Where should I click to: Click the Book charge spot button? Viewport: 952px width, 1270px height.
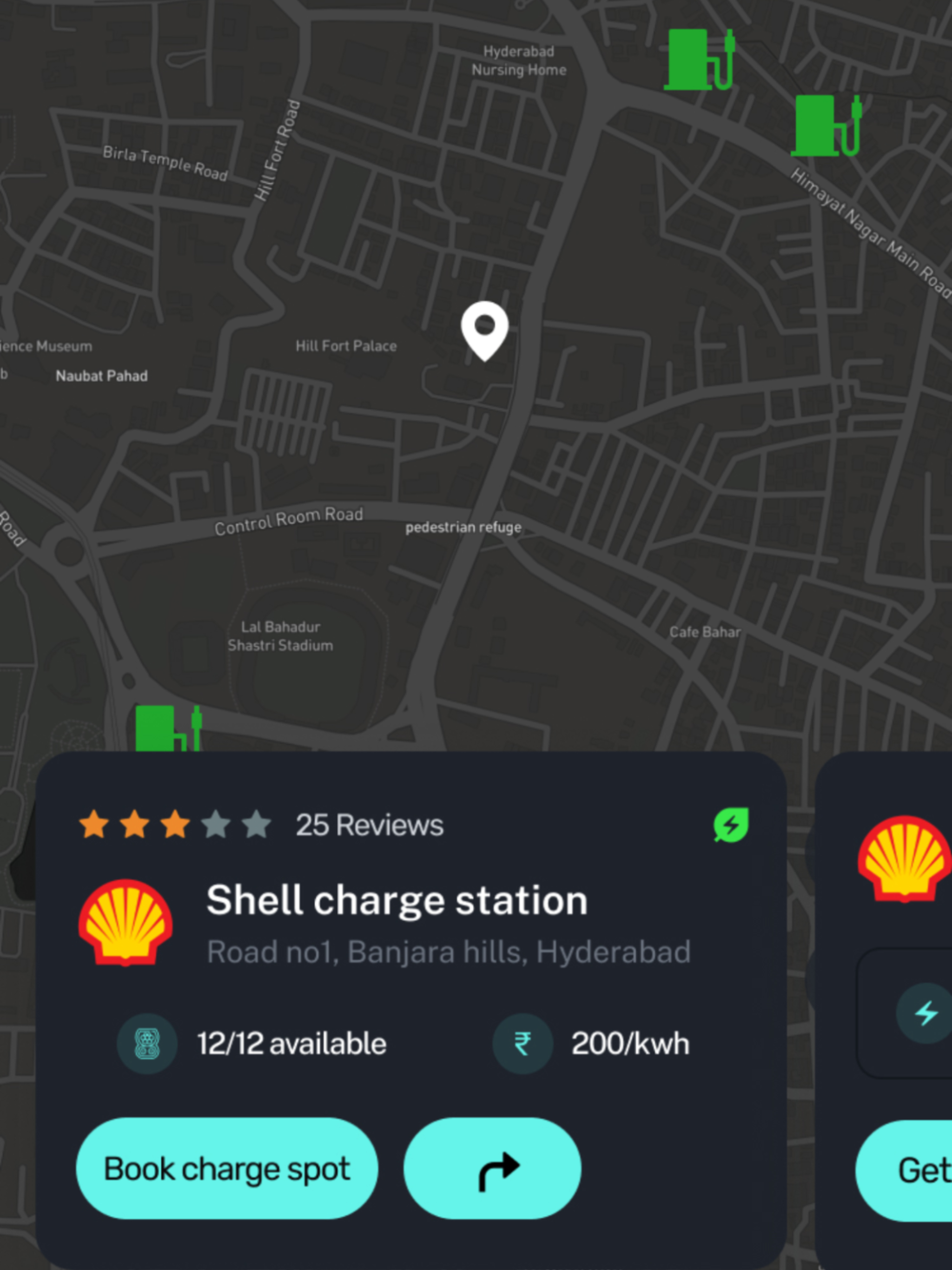coord(227,1168)
